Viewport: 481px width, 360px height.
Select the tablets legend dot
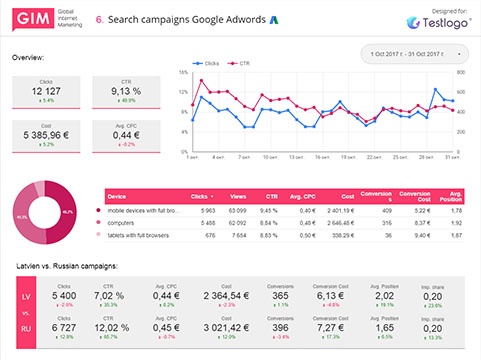98,234
